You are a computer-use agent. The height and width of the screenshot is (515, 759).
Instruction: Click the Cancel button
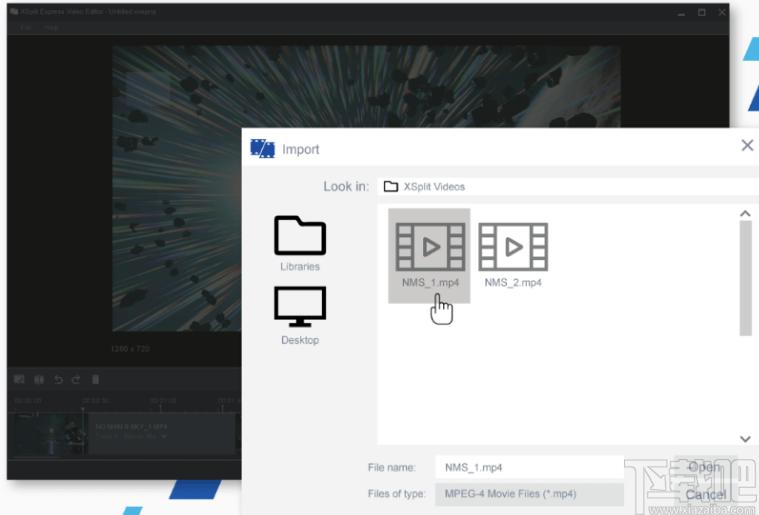pyautogui.click(x=706, y=495)
